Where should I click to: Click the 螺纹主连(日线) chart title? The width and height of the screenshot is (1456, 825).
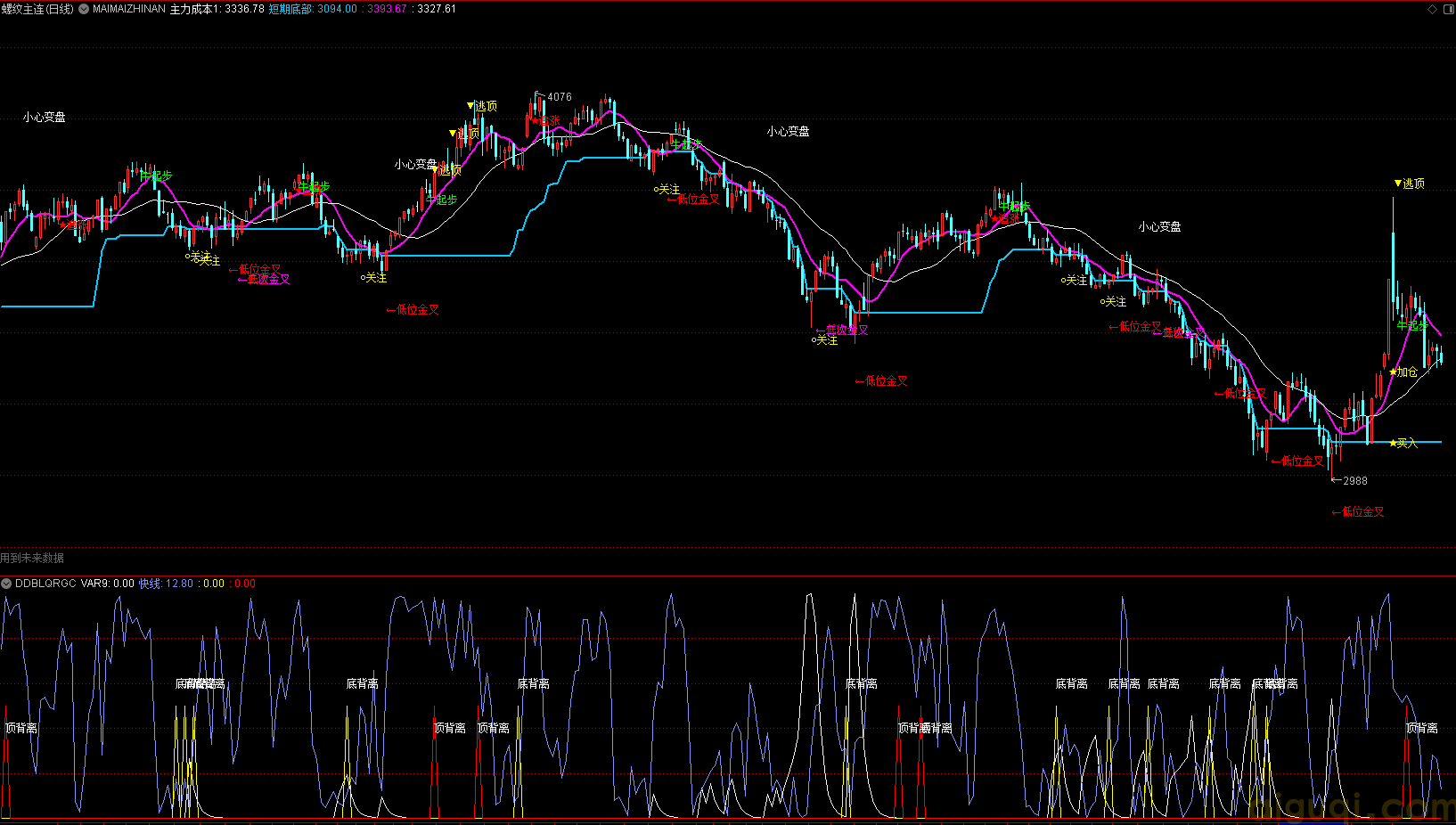coord(37,9)
